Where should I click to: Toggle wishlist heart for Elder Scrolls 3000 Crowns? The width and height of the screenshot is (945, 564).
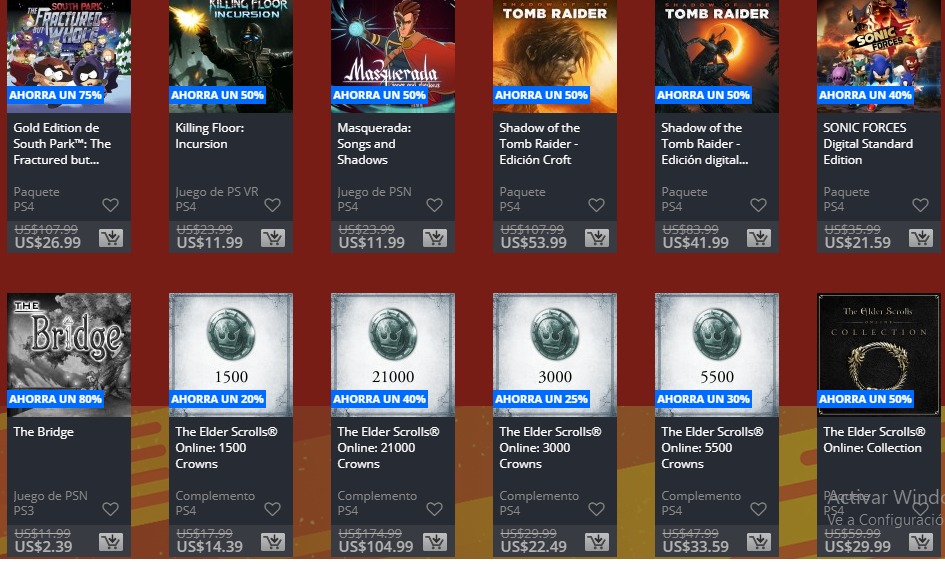(596, 509)
